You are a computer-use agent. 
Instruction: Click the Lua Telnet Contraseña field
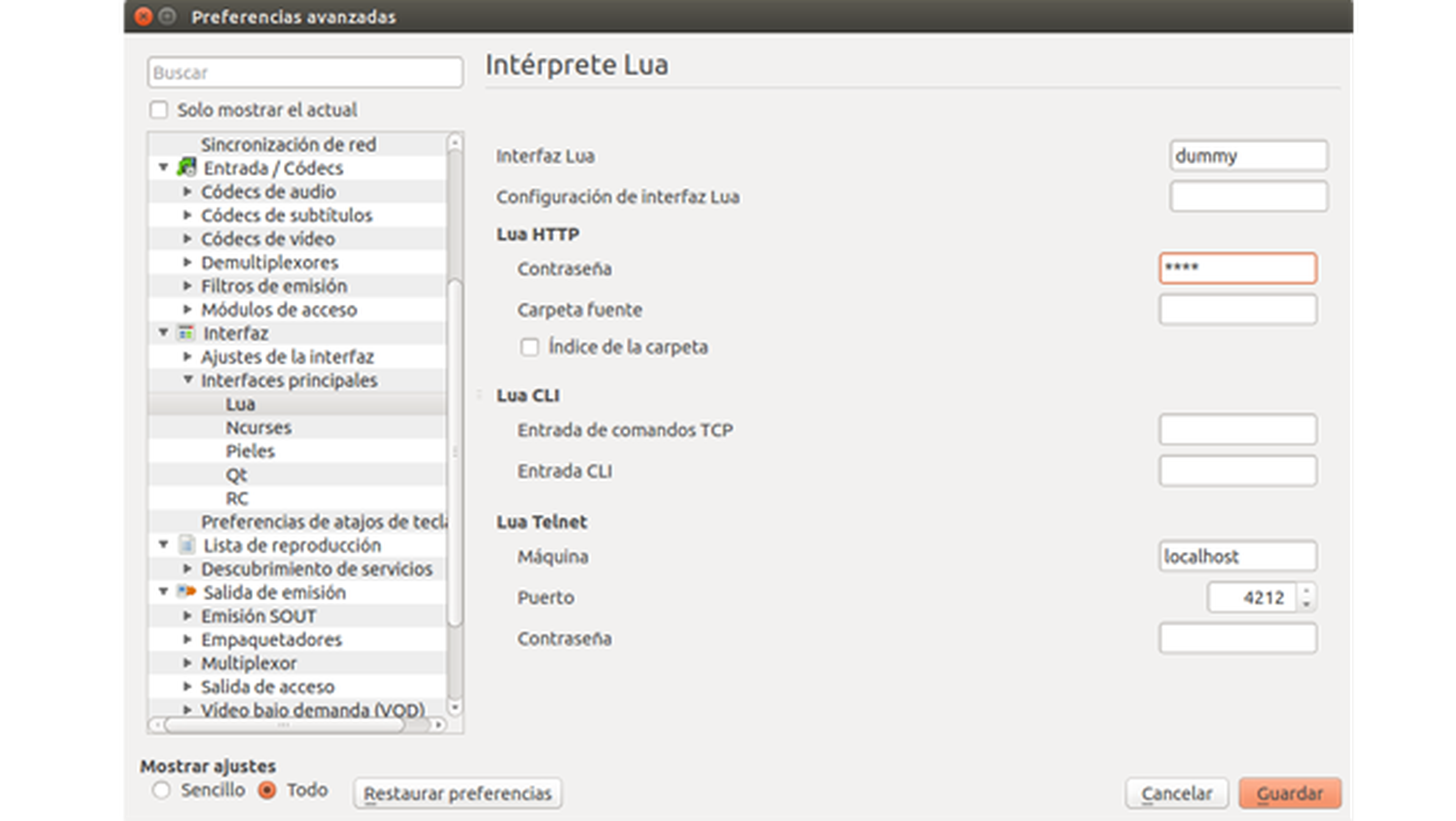pyautogui.click(x=1238, y=639)
